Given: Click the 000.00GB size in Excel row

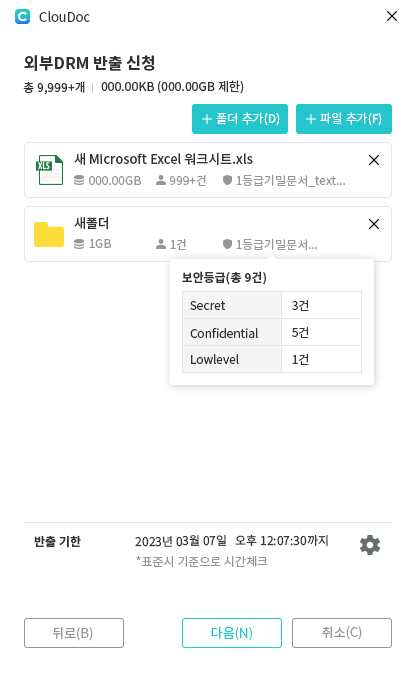Looking at the screenshot, I should pyautogui.click(x=115, y=181).
